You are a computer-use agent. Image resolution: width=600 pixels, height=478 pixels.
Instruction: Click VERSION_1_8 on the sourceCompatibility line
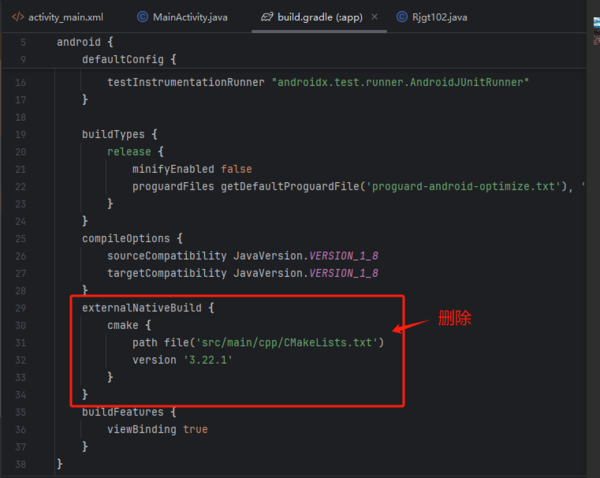pyautogui.click(x=344, y=256)
